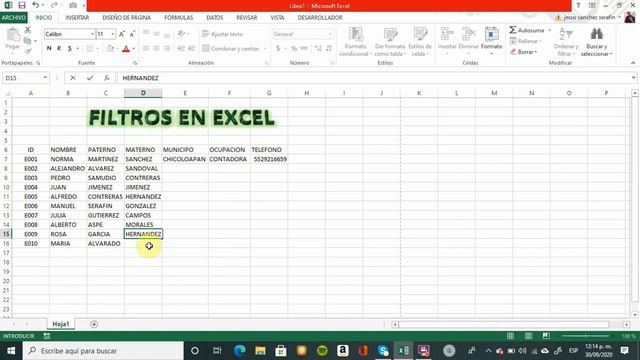Toggle italic formatting (K)
Image resolution: width=640 pixels, height=360 pixels.
point(59,49)
